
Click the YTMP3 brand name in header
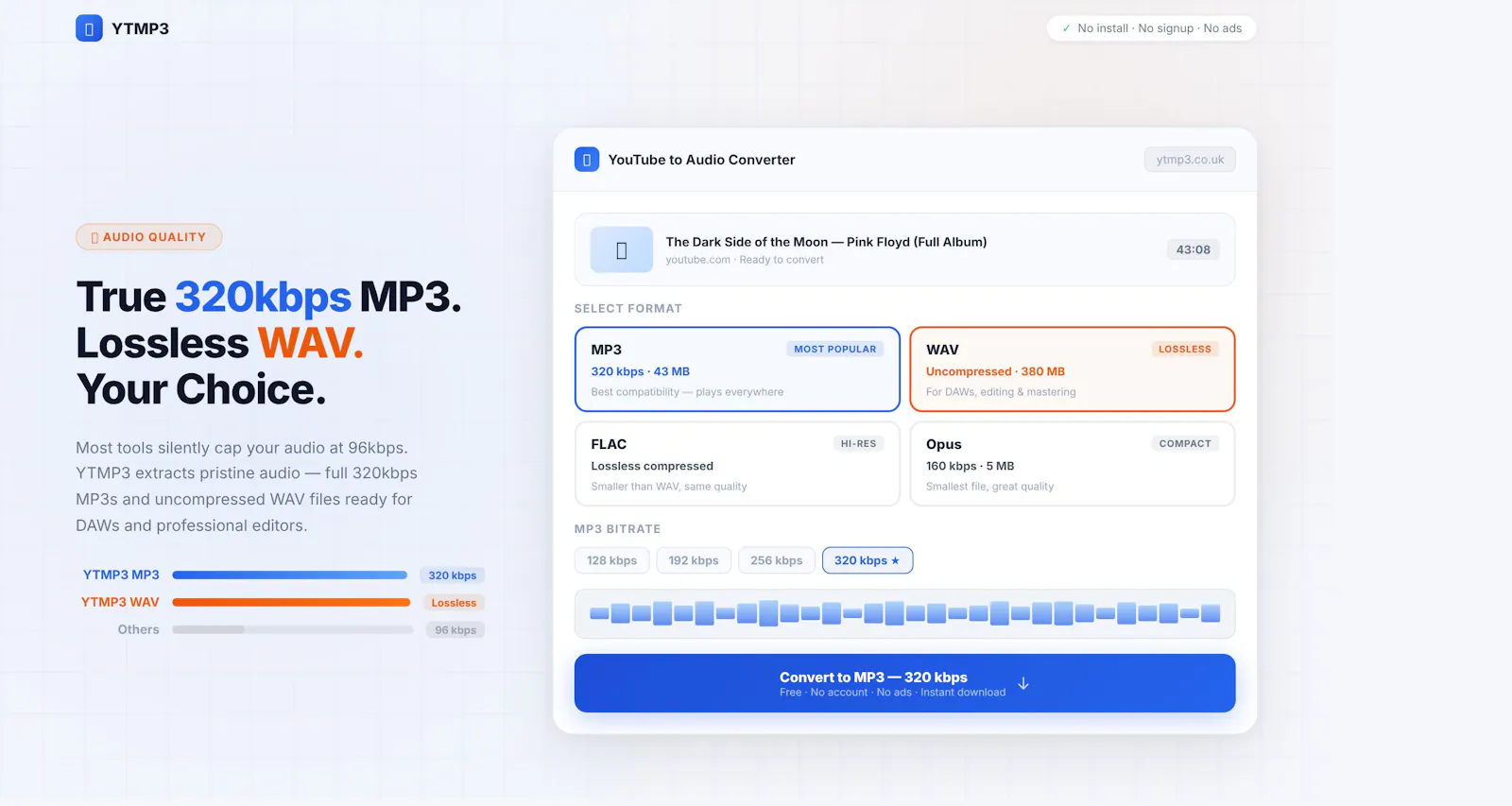(x=140, y=28)
